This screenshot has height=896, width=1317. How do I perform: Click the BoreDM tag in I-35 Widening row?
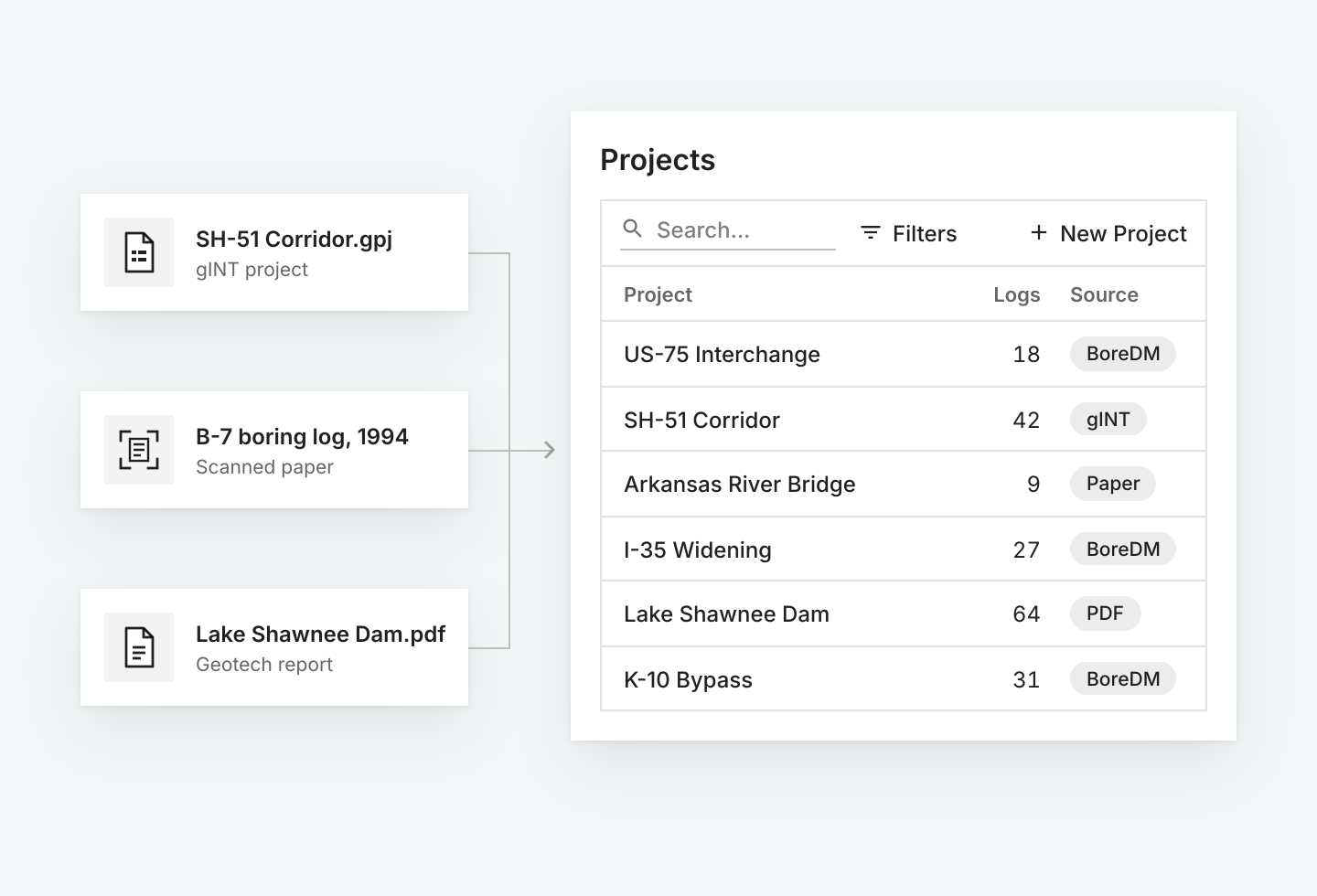point(1123,549)
